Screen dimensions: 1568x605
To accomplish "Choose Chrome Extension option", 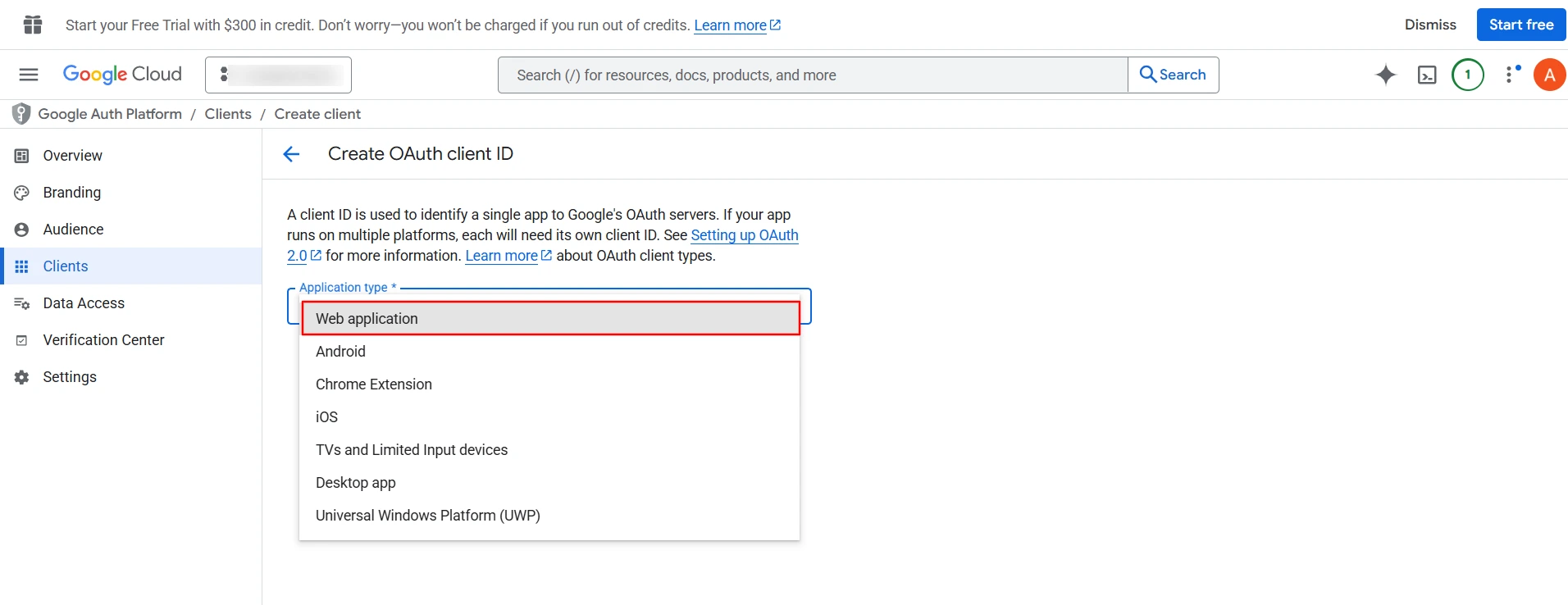I will tap(549, 384).
